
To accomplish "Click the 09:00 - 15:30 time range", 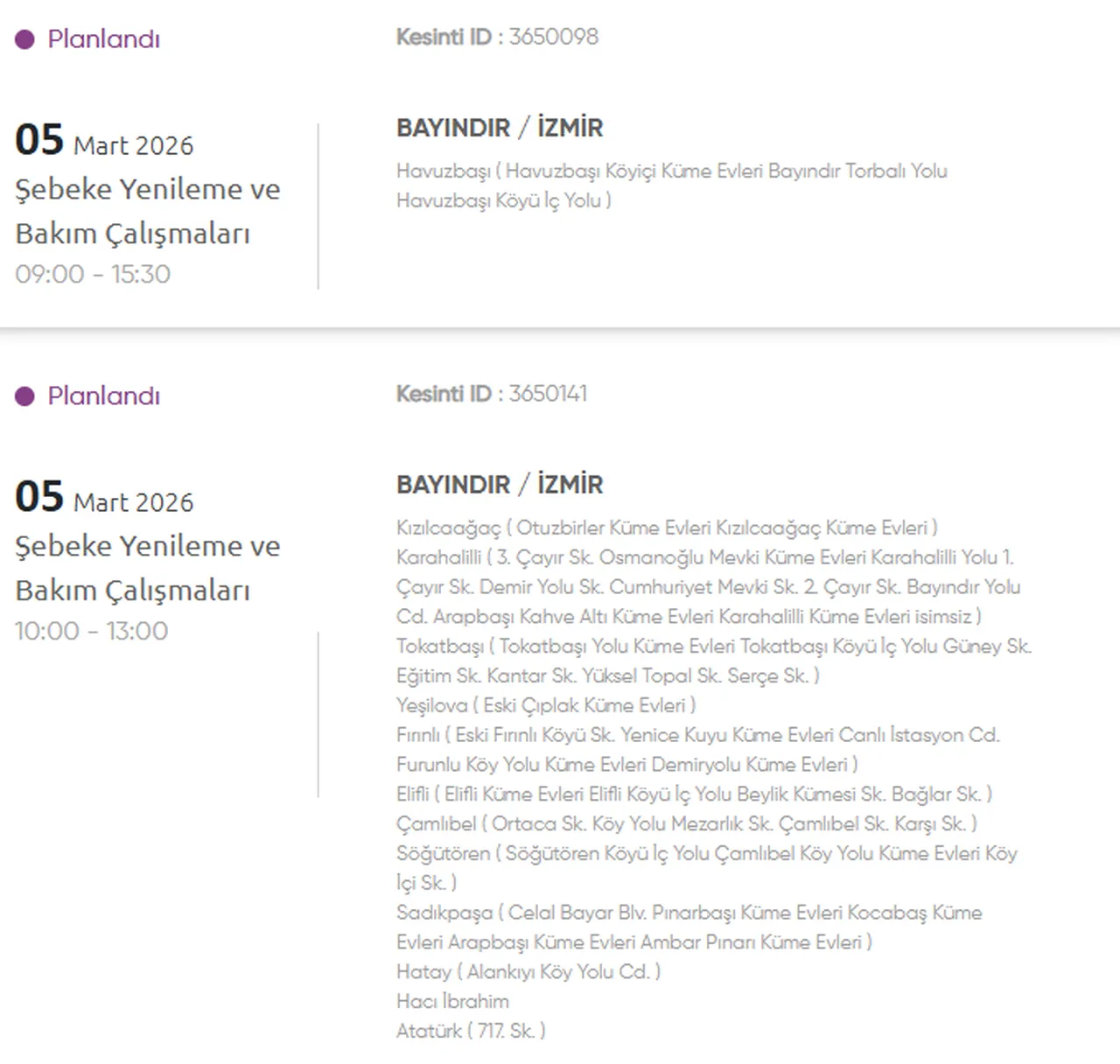I will (93, 274).
